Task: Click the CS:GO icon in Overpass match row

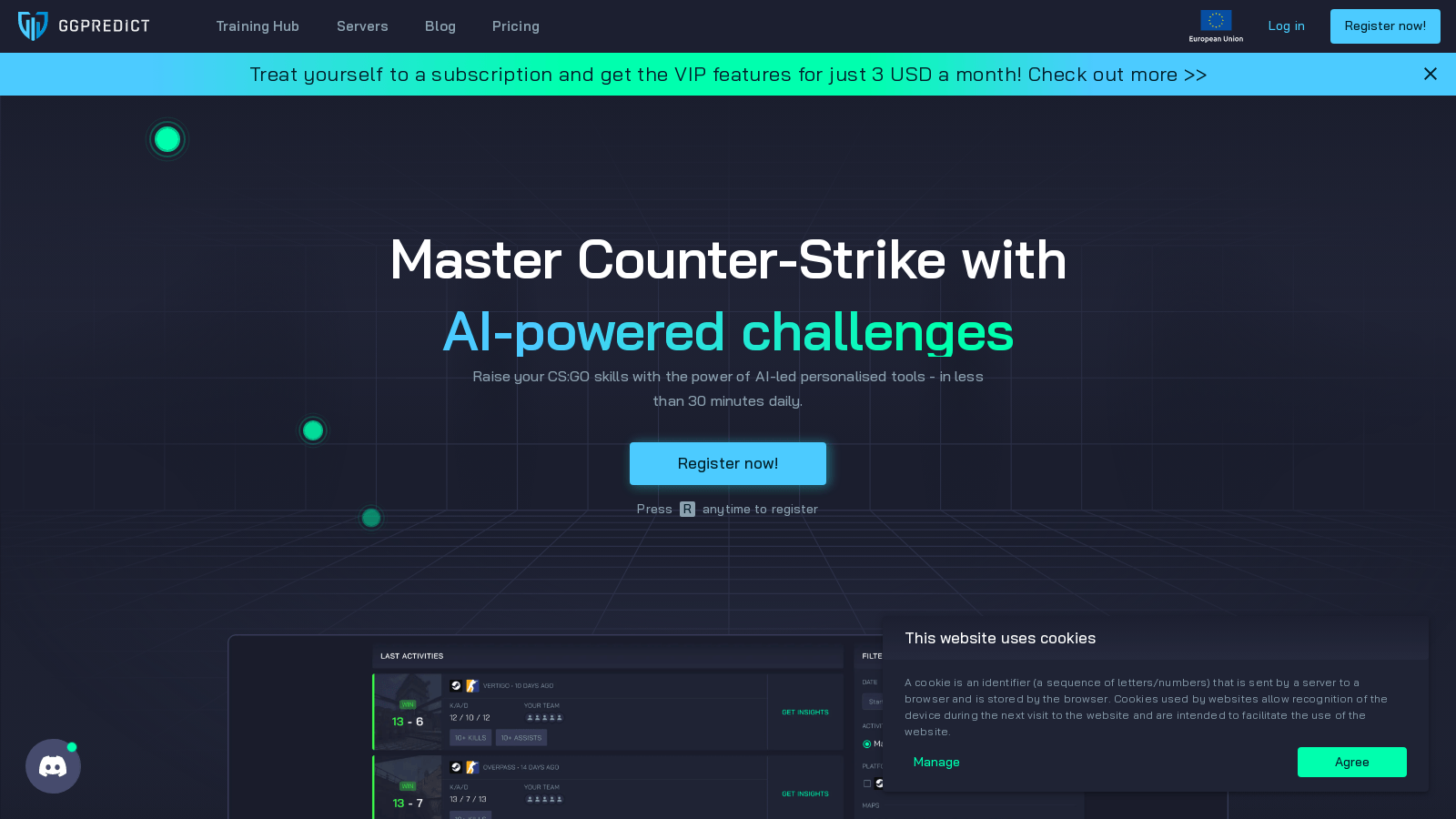Action: (472, 767)
